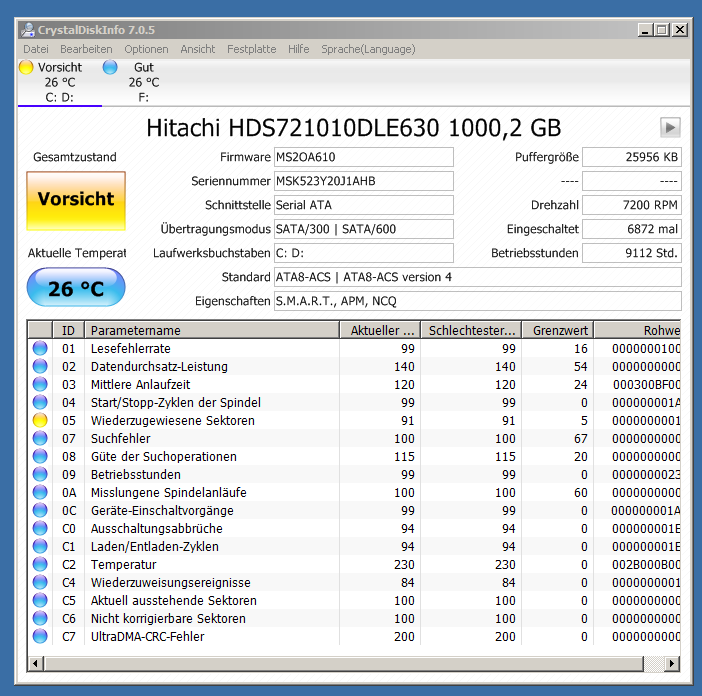Click blue status orb for Aktuell ausstehende Sektoren
This screenshot has width=702, height=696.
40,600
